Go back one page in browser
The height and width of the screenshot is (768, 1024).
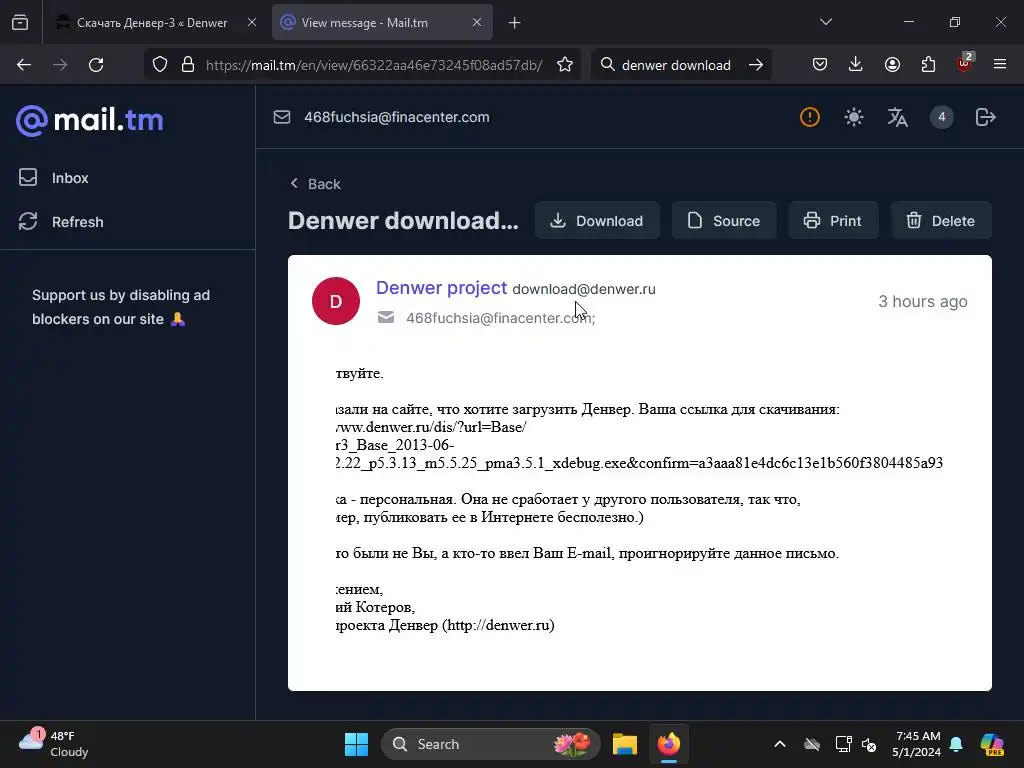[x=24, y=65]
